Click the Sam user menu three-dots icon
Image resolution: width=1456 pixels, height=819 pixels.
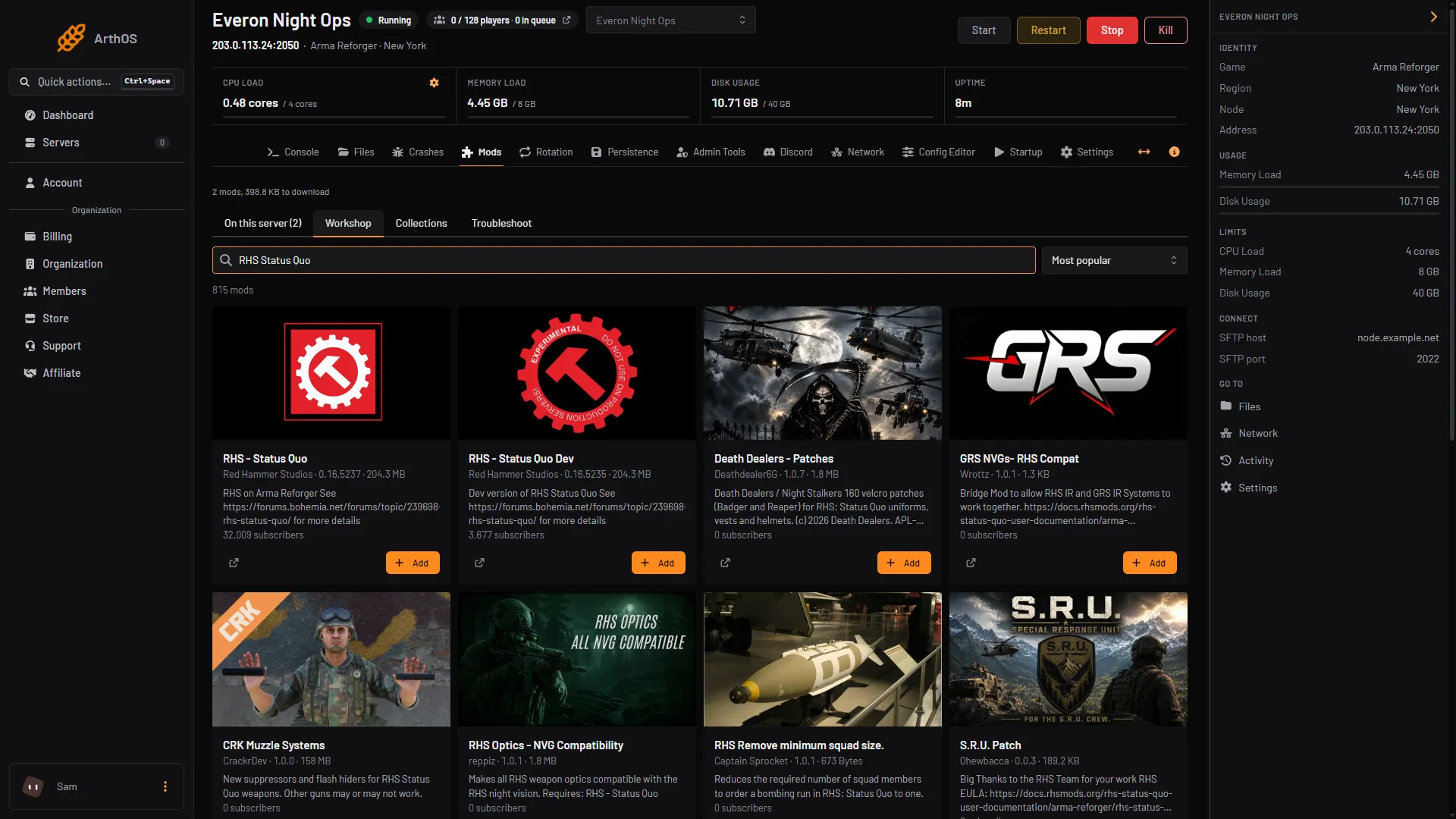[x=165, y=786]
